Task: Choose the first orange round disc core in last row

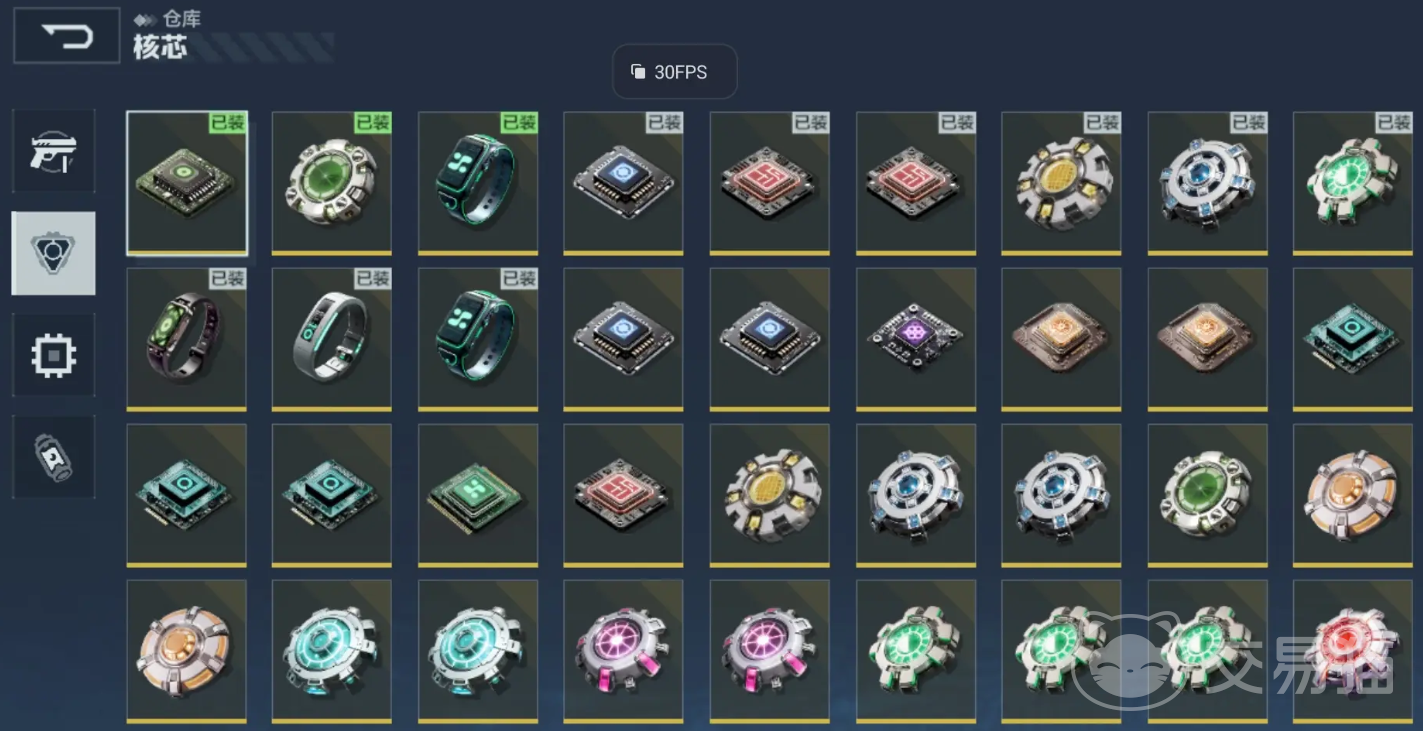Action: click(x=187, y=651)
